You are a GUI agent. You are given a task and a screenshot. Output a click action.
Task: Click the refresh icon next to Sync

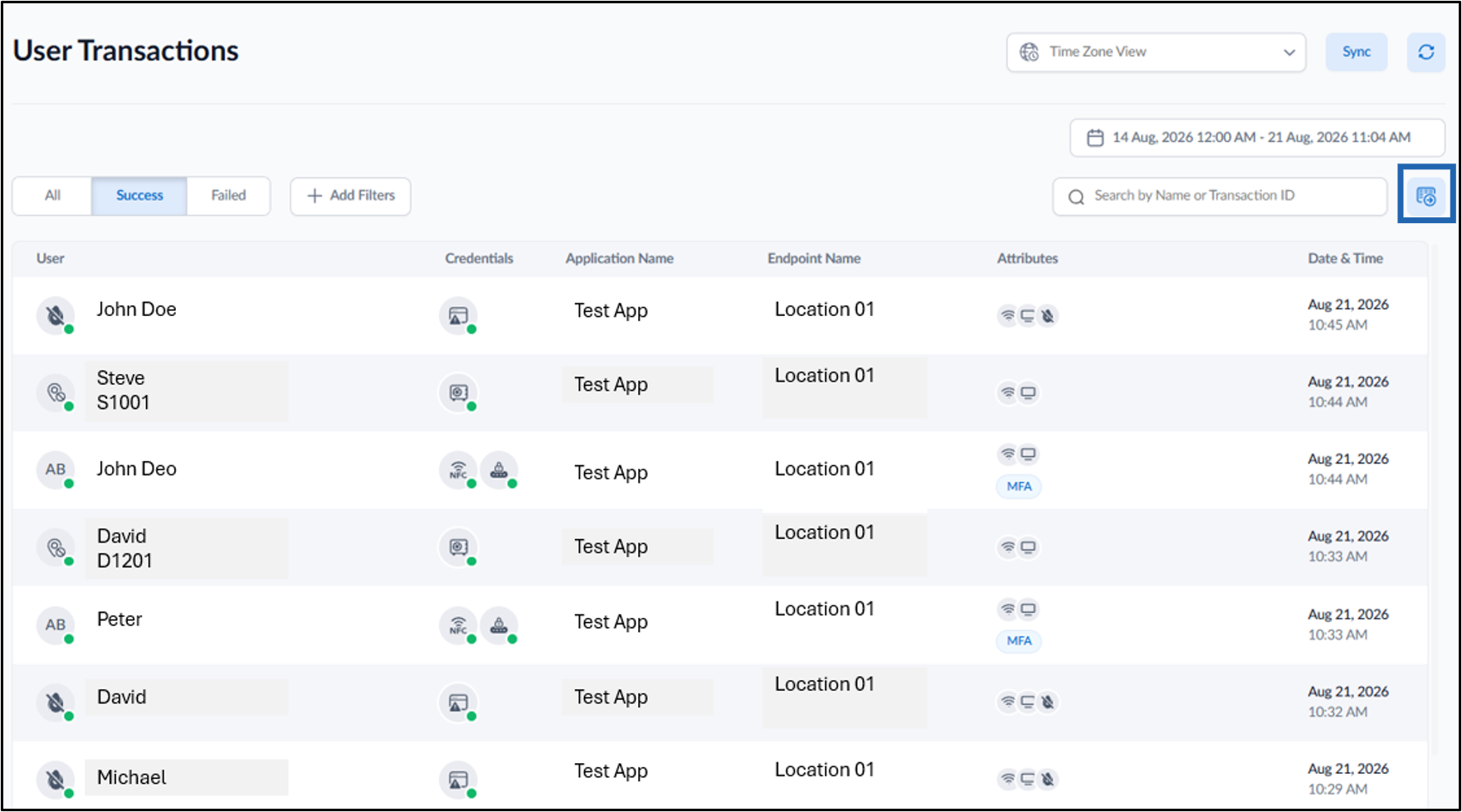(1425, 52)
